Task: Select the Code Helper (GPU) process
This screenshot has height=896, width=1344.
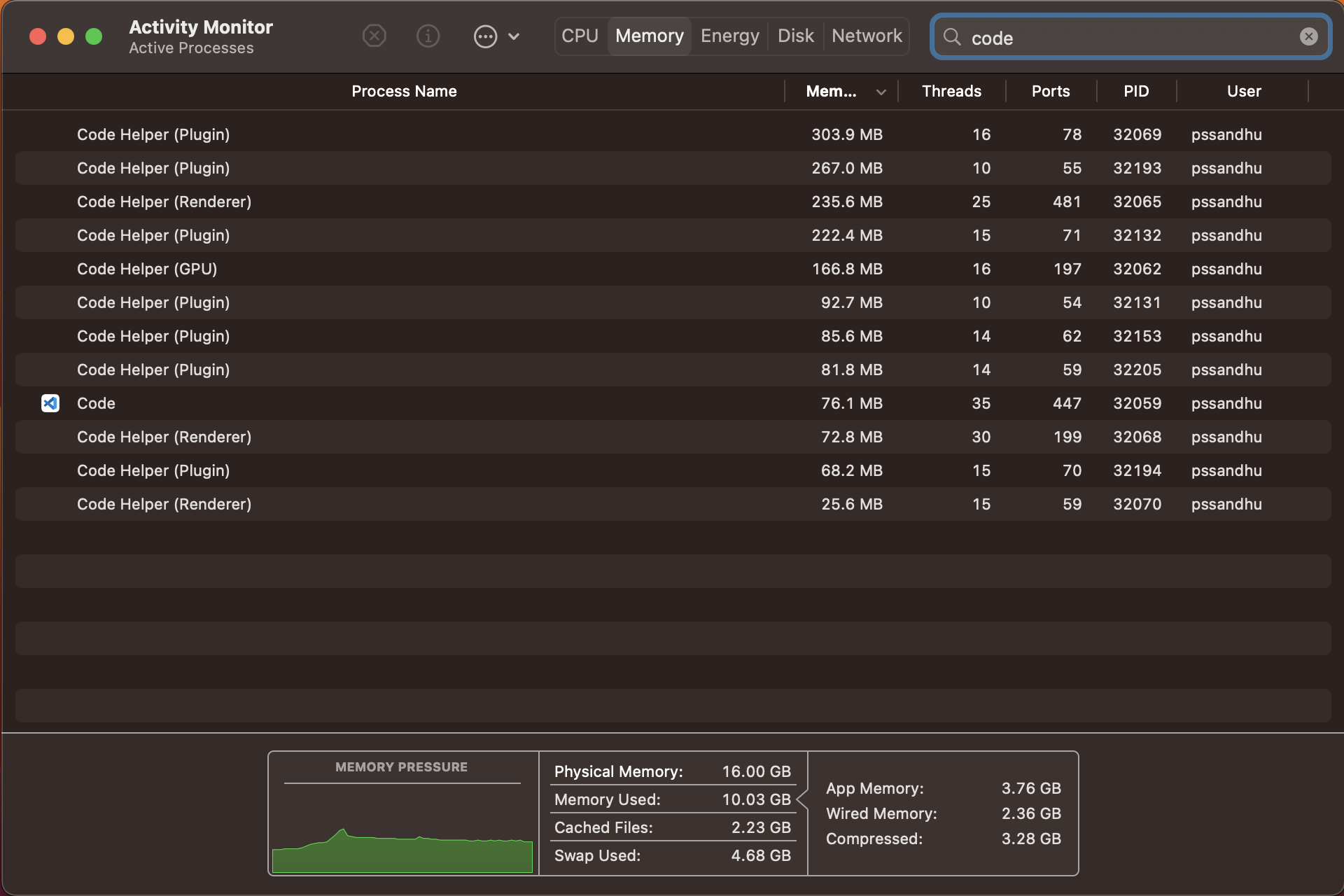Action: pos(673,269)
